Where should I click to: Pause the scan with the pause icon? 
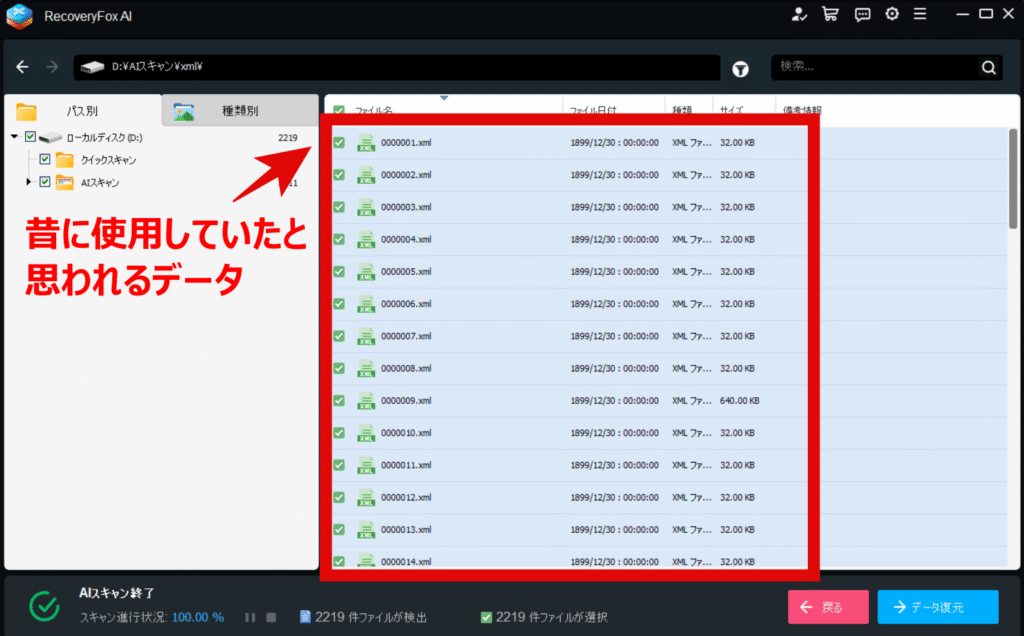250,617
